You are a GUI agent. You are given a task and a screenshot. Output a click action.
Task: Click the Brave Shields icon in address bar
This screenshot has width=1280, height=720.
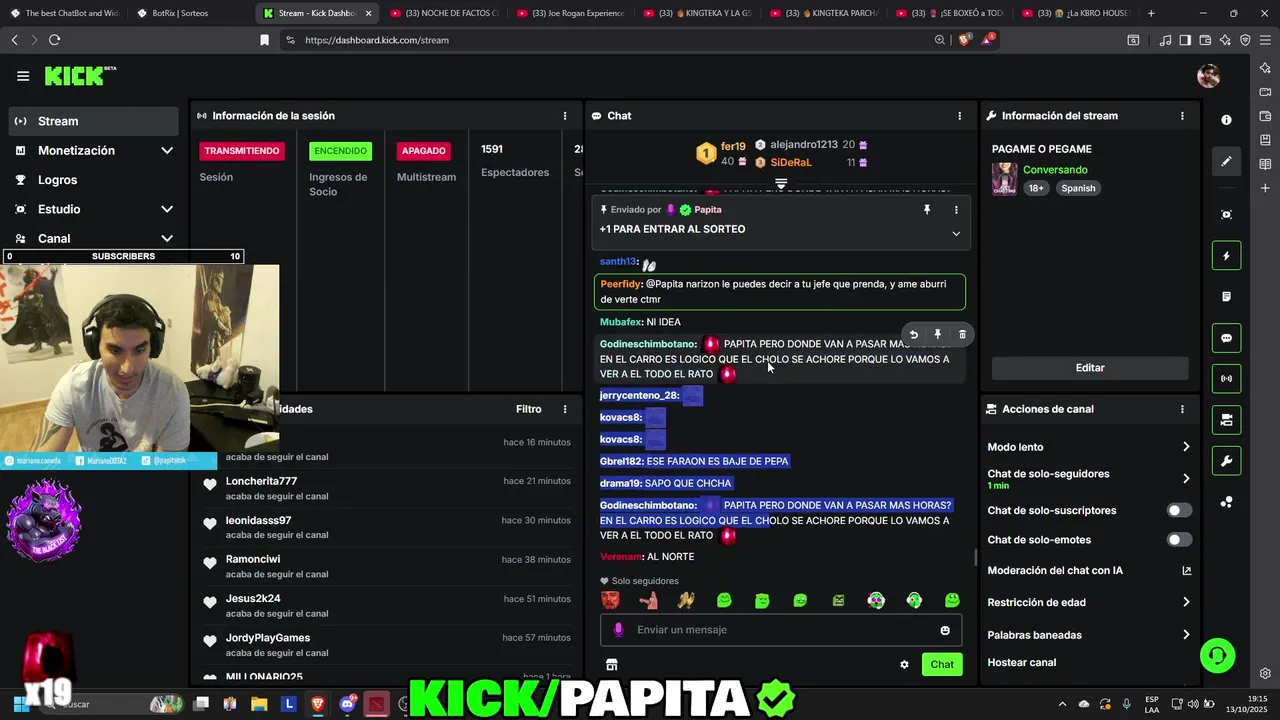pyautogui.click(x=964, y=40)
